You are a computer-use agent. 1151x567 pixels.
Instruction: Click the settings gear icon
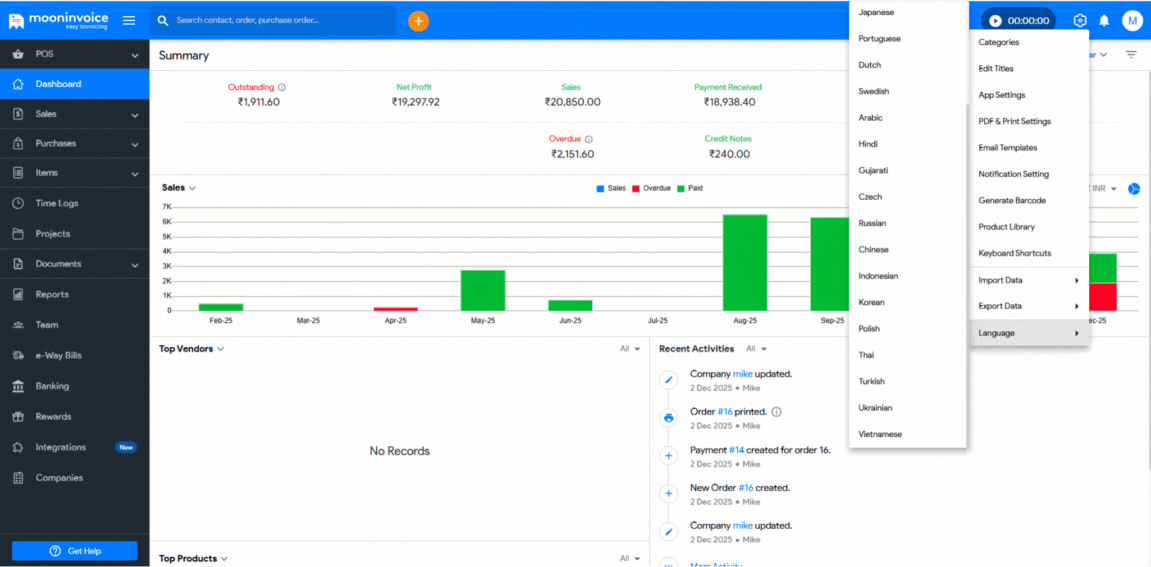pyautogui.click(x=1079, y=20)
